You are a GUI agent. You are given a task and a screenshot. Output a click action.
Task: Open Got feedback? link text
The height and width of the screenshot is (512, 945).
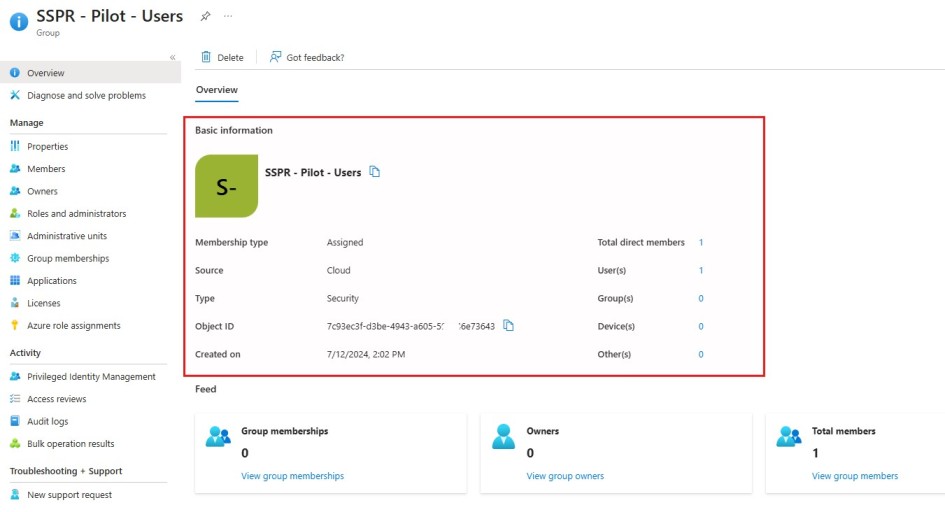315,57
